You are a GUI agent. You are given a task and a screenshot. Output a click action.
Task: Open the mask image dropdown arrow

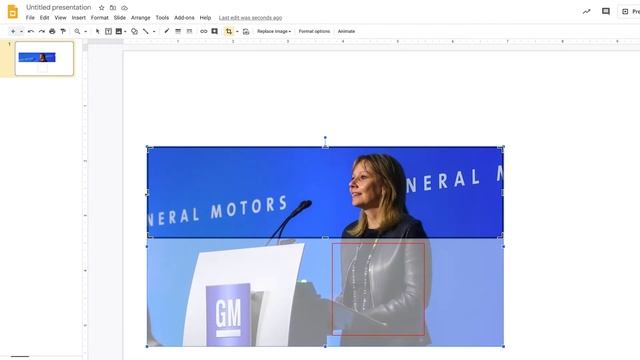click(237, 31)
